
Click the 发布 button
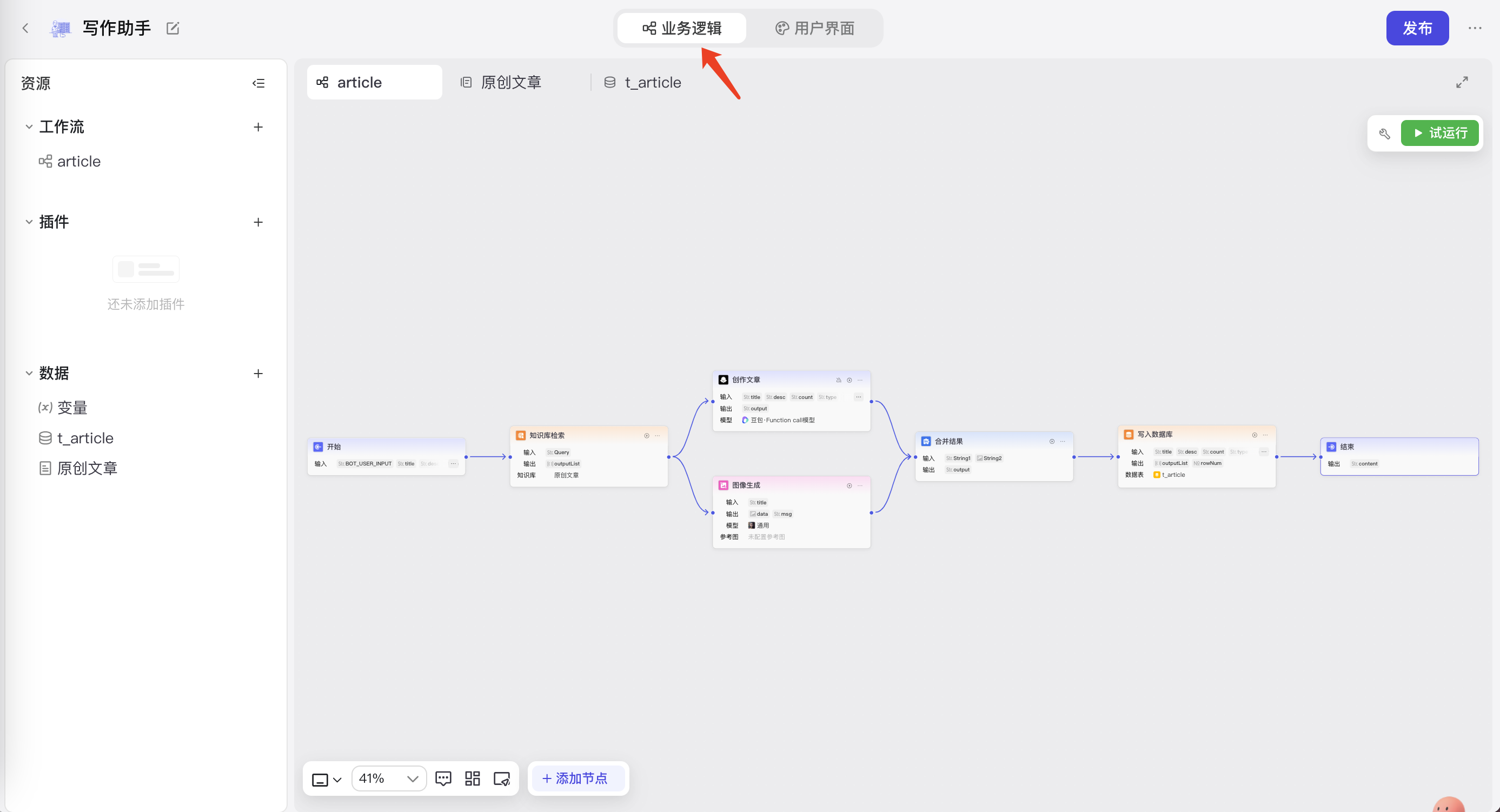pos(1417,28)
